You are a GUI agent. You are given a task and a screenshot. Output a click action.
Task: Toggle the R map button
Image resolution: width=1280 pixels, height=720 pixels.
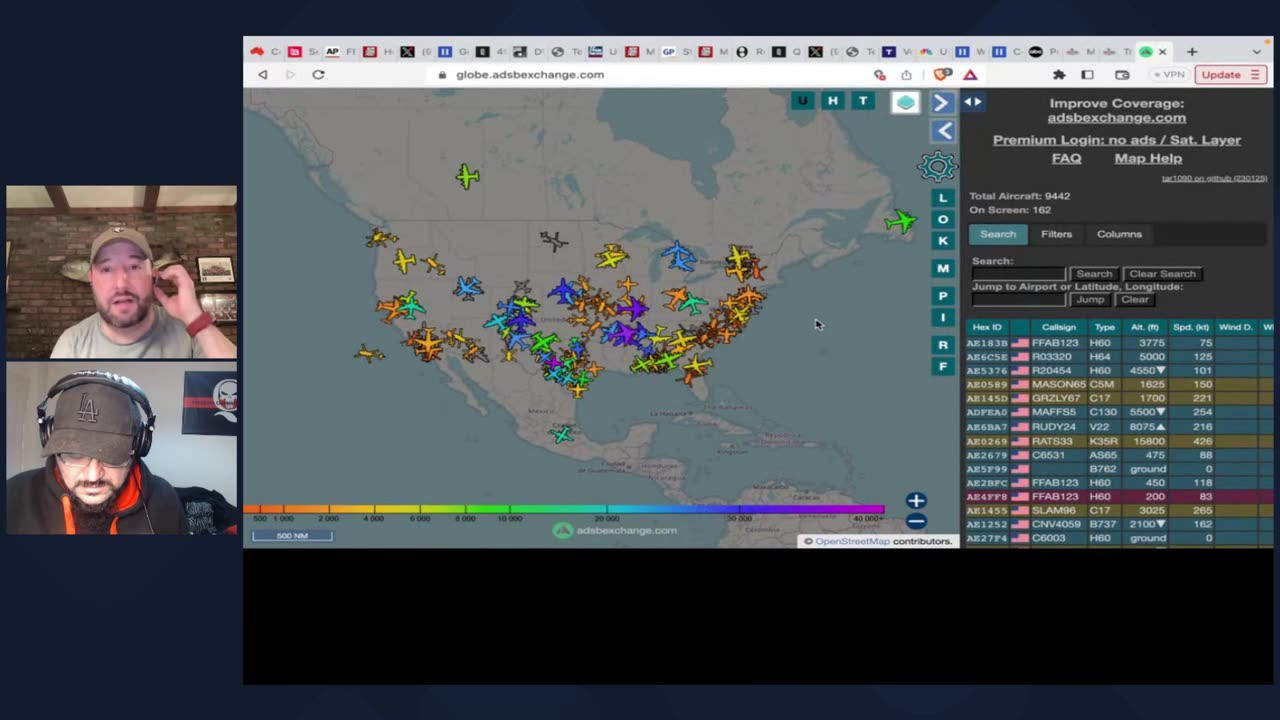coord(942,345)
